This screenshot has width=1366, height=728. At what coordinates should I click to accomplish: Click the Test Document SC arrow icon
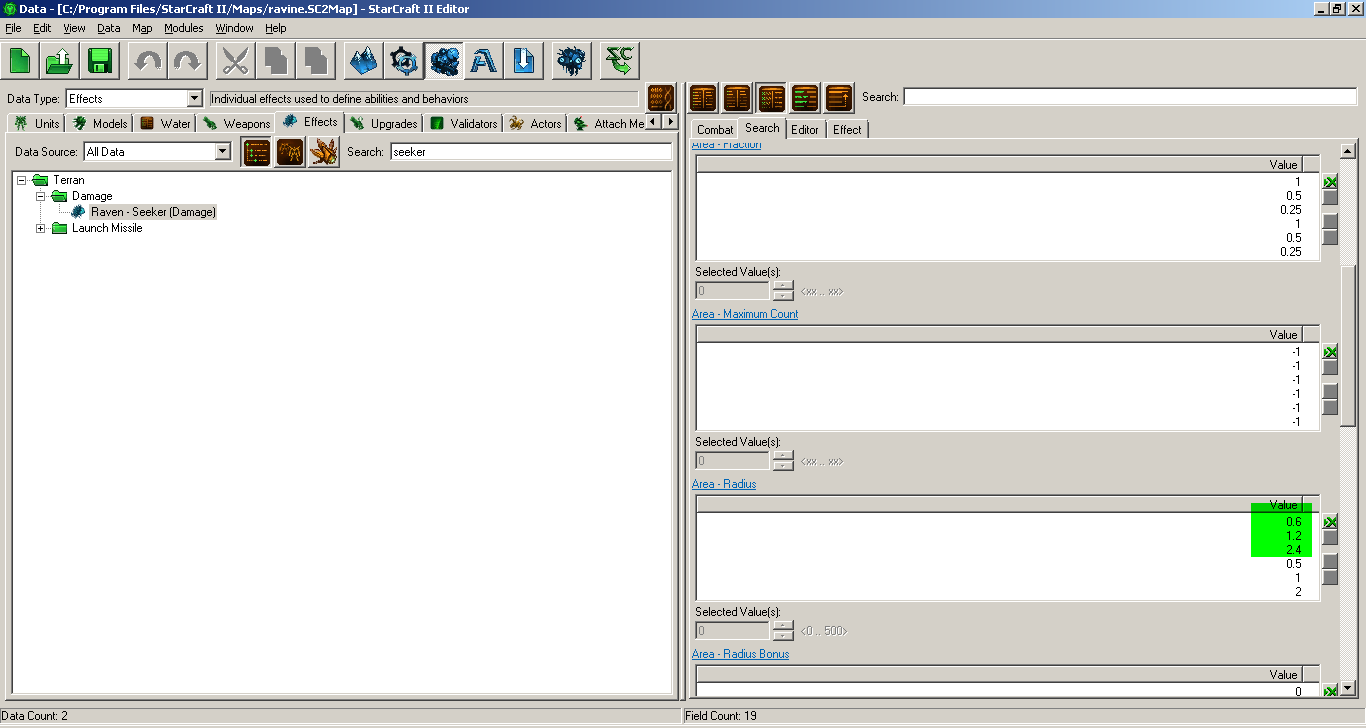click(621, 62)
